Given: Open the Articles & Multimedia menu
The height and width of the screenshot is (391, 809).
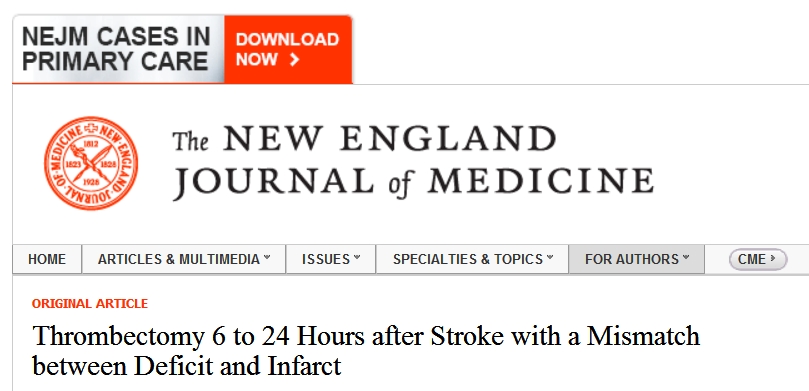Looking at the screenshot, I should tap(184, 259).
